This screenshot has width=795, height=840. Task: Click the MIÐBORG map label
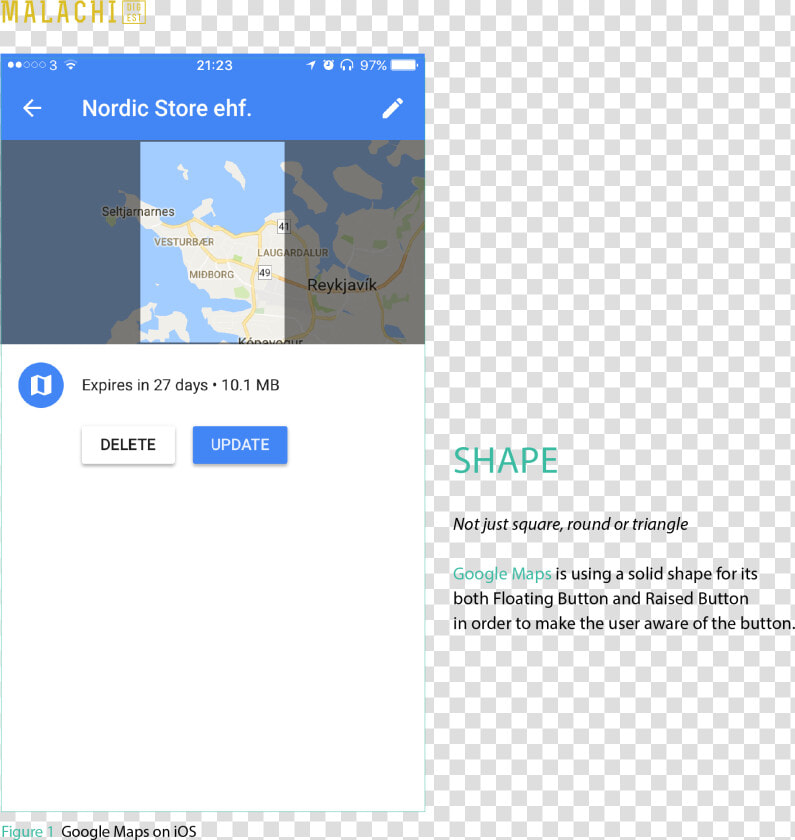[212, 274]
